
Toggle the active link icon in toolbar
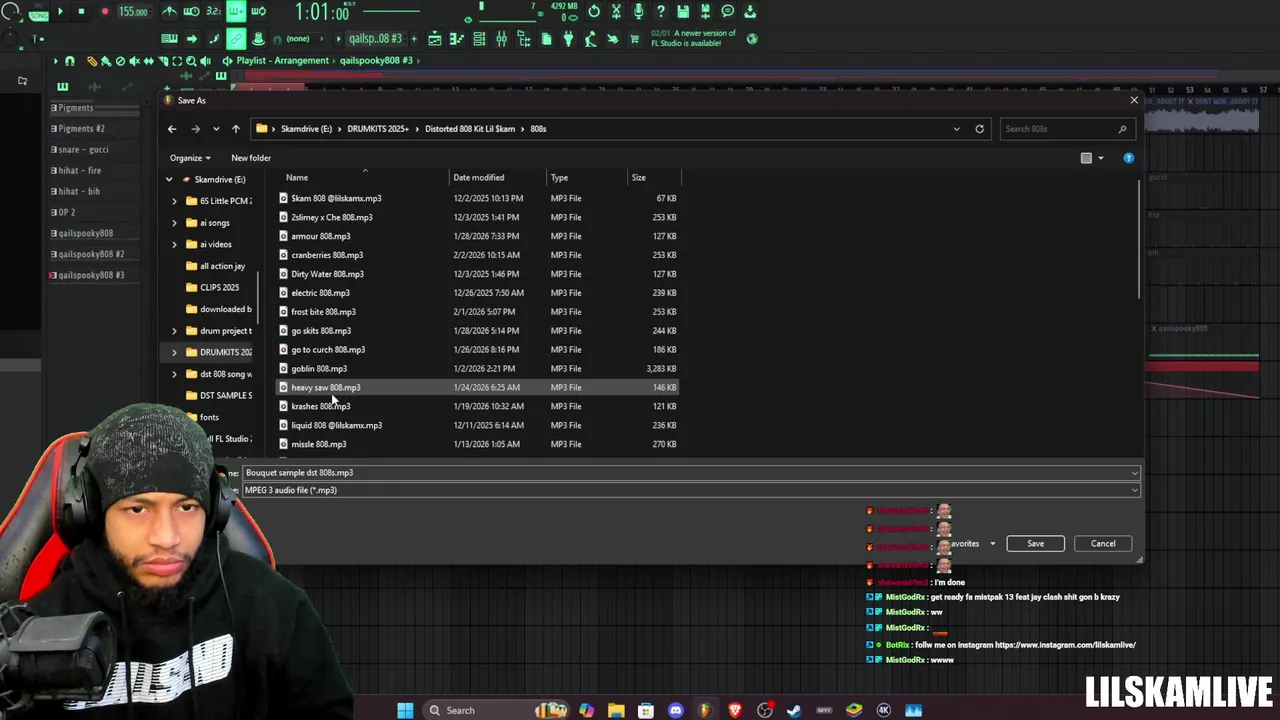[236, 39]
